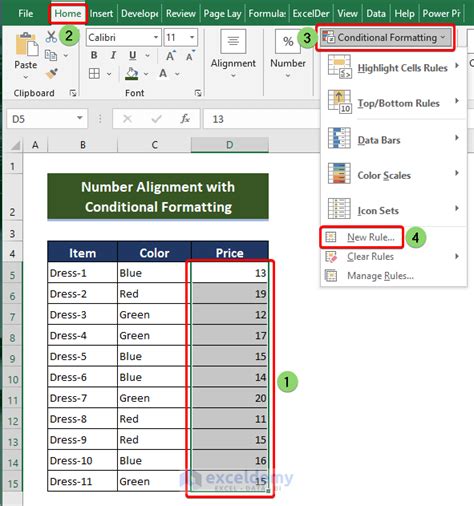Select column D header
This screenshot has height=506, width=474.
pyautogui.click(x=230, y=145)
